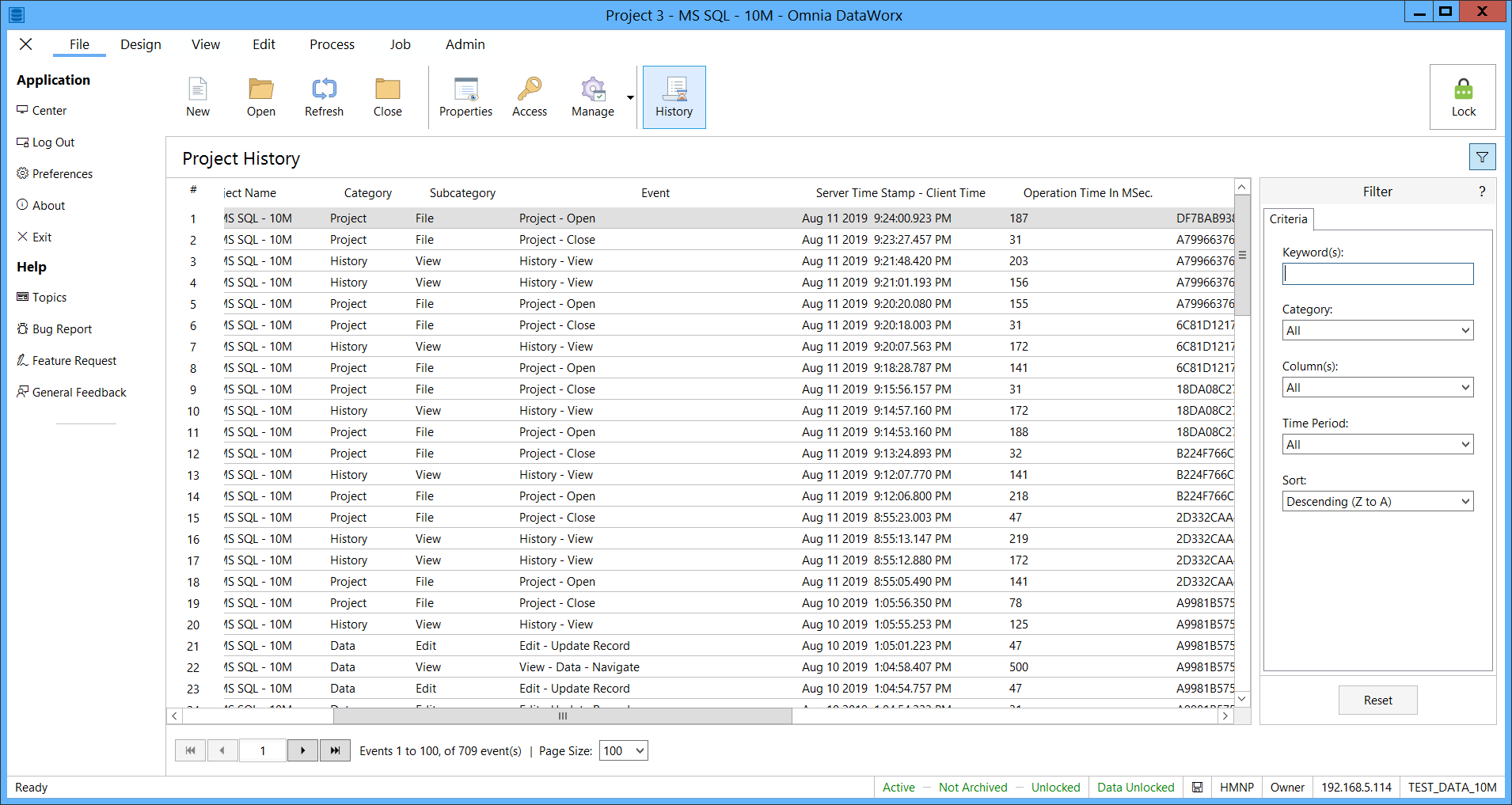Open the Access key icon

pyautogui.click(x=529, y=97)
